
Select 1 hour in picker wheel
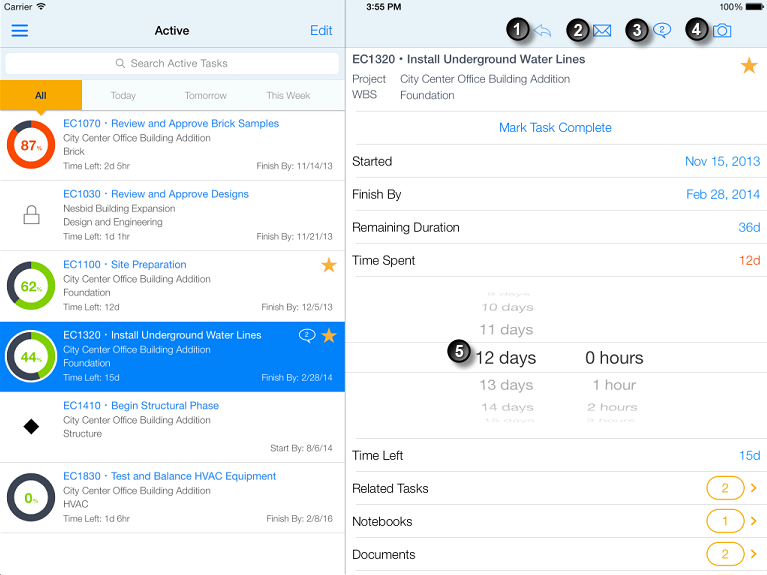click(x=614, y=385)
